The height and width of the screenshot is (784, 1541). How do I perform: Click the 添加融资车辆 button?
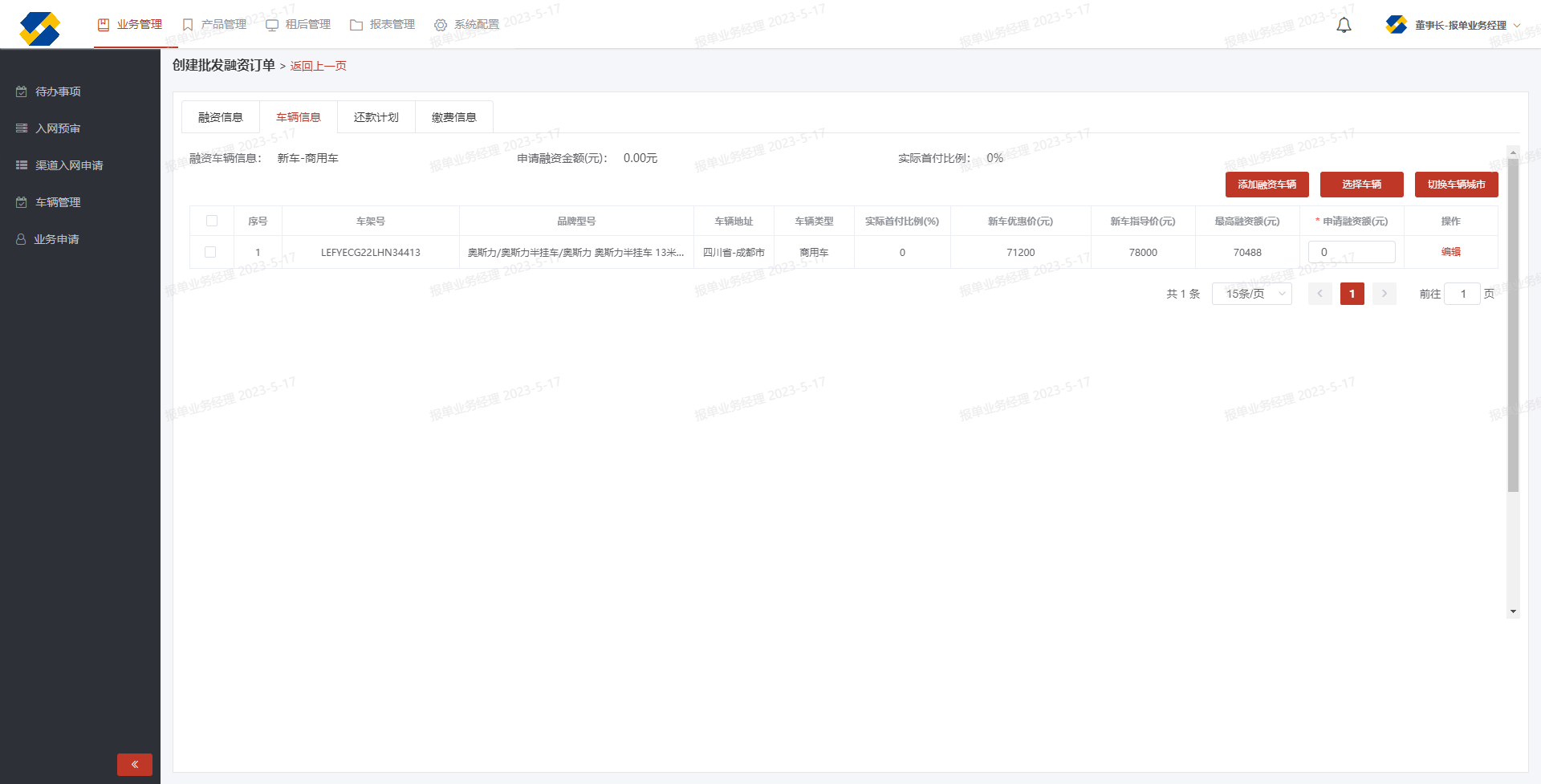pyautogui.click(x=1267, y=185)
